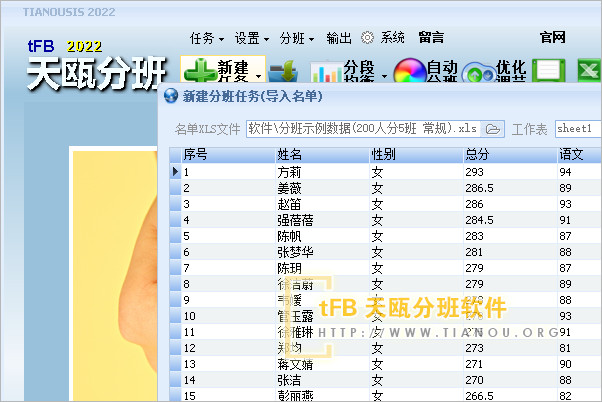Click total score cell 270
This screenshot has height=402, width=602.
510,380
